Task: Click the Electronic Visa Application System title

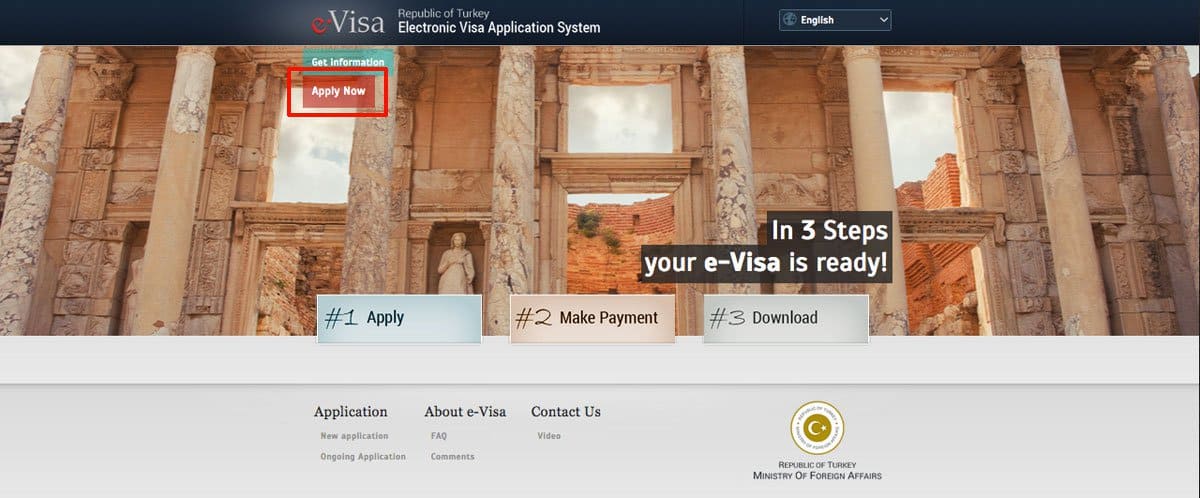Action: pyautogui.click(x=499, y=28)
